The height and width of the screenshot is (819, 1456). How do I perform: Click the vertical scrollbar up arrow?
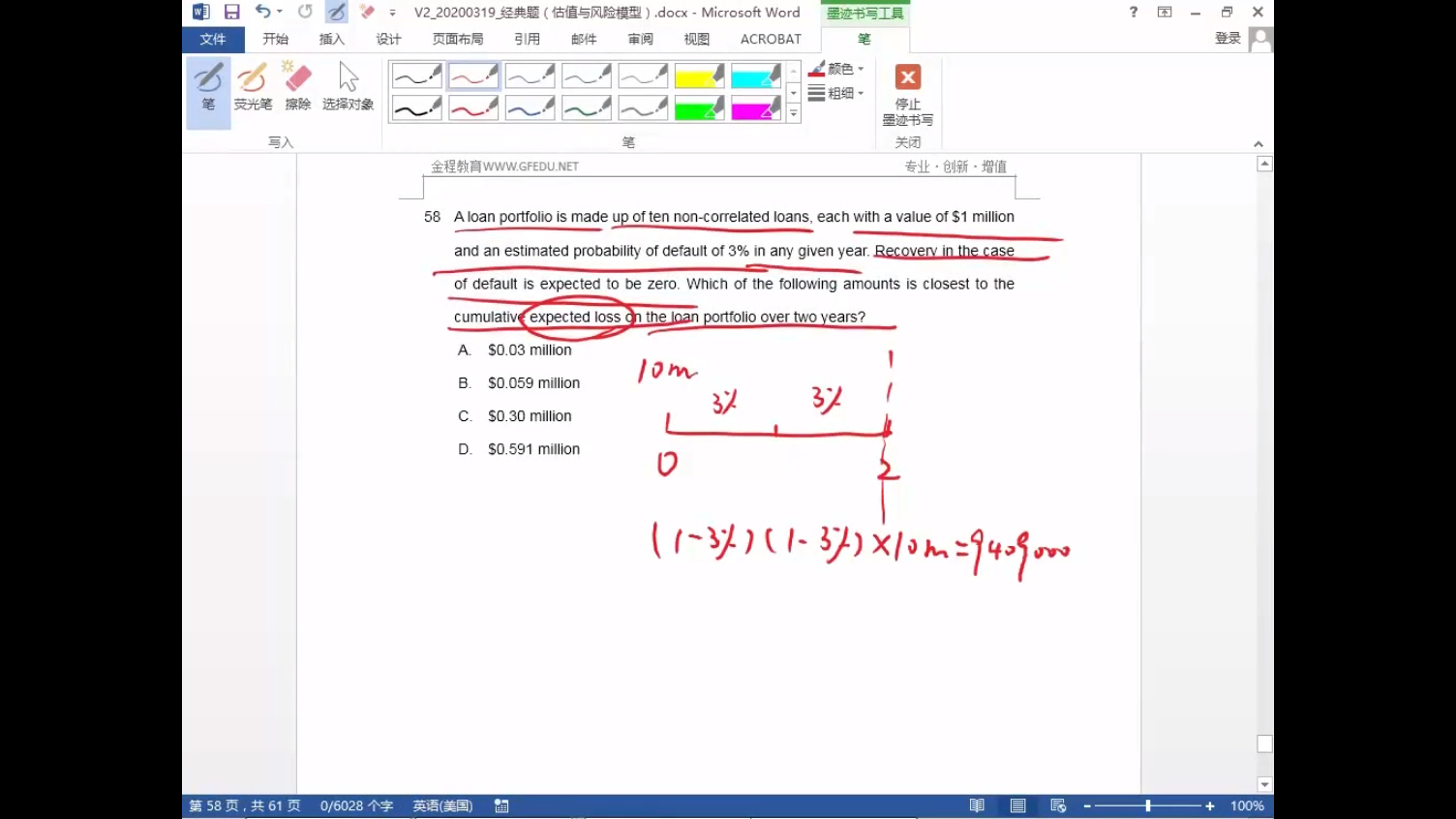click(x=1264, y=164)
